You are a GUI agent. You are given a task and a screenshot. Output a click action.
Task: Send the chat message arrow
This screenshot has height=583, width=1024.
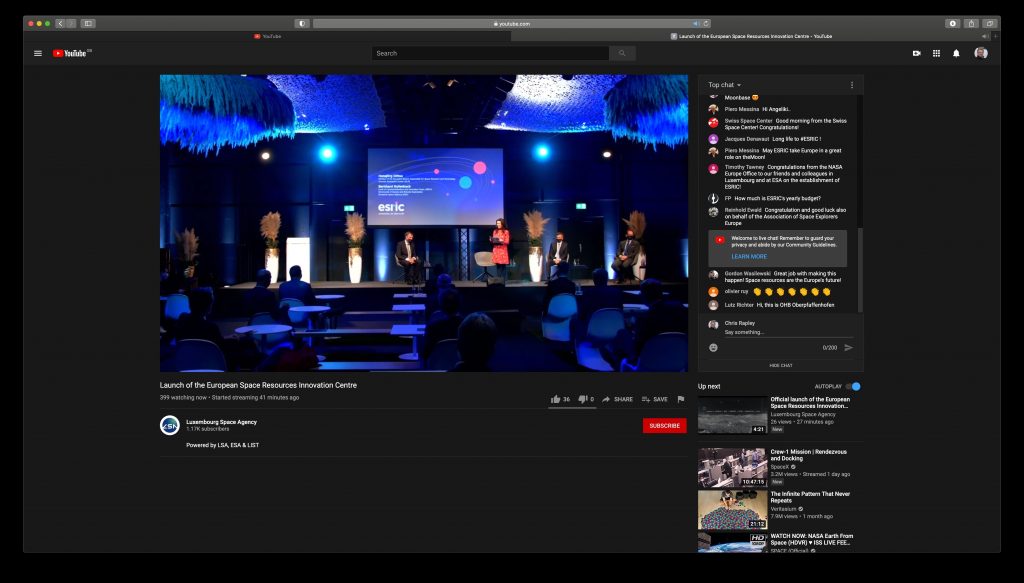848,348
